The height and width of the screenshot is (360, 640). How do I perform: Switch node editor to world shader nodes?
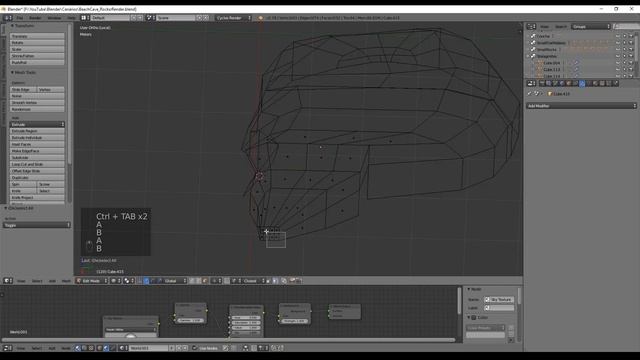(x=106, y=348)
